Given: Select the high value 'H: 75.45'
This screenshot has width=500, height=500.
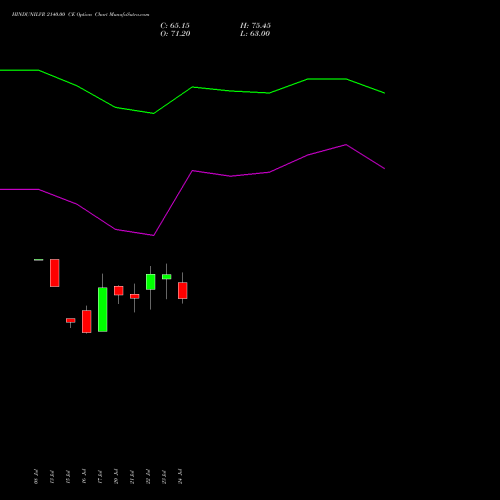Looking at the screenshot, I should [255, 26].
